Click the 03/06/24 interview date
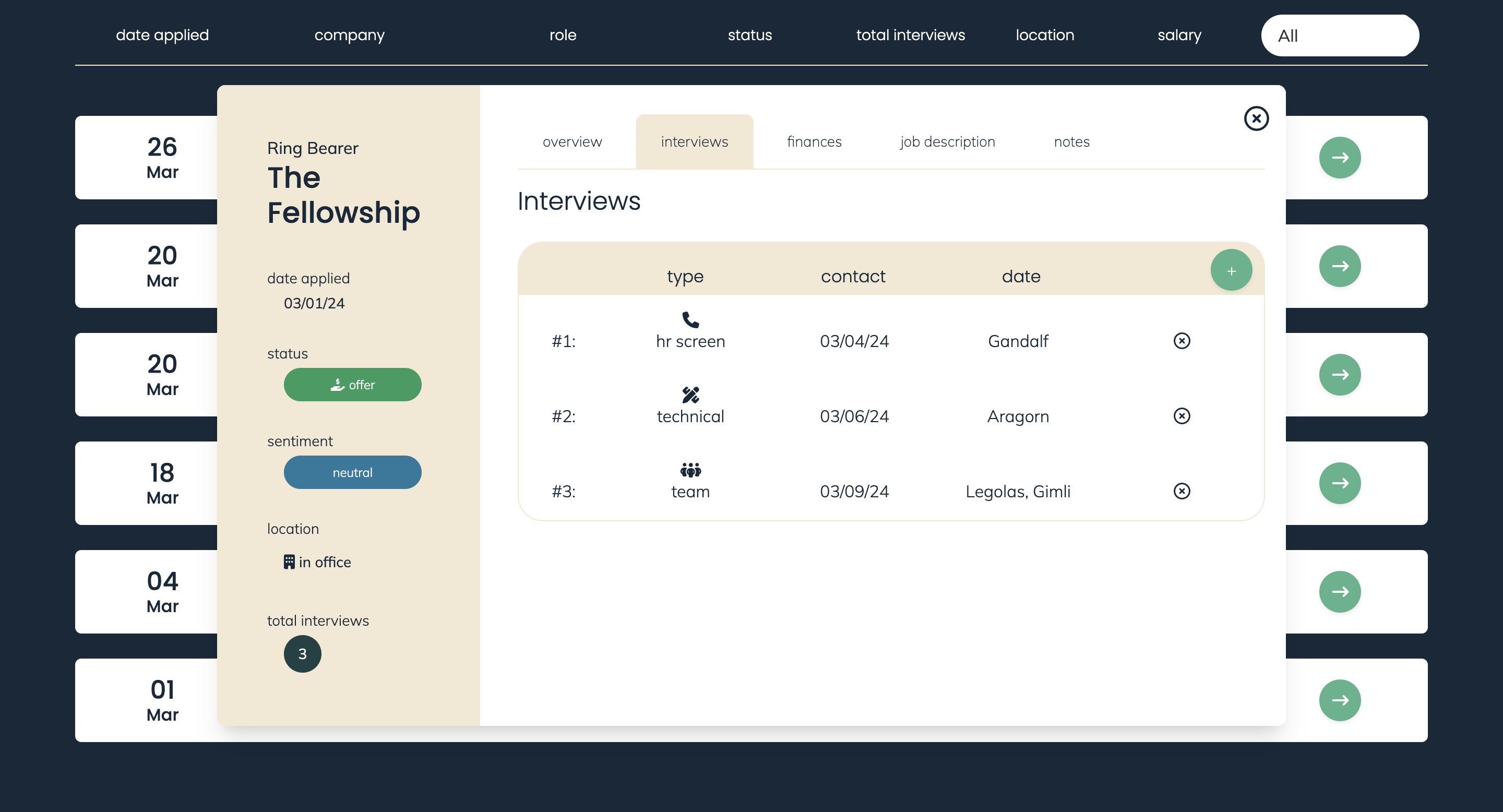This screenshot has width=1503, height=812. [854, 416]
